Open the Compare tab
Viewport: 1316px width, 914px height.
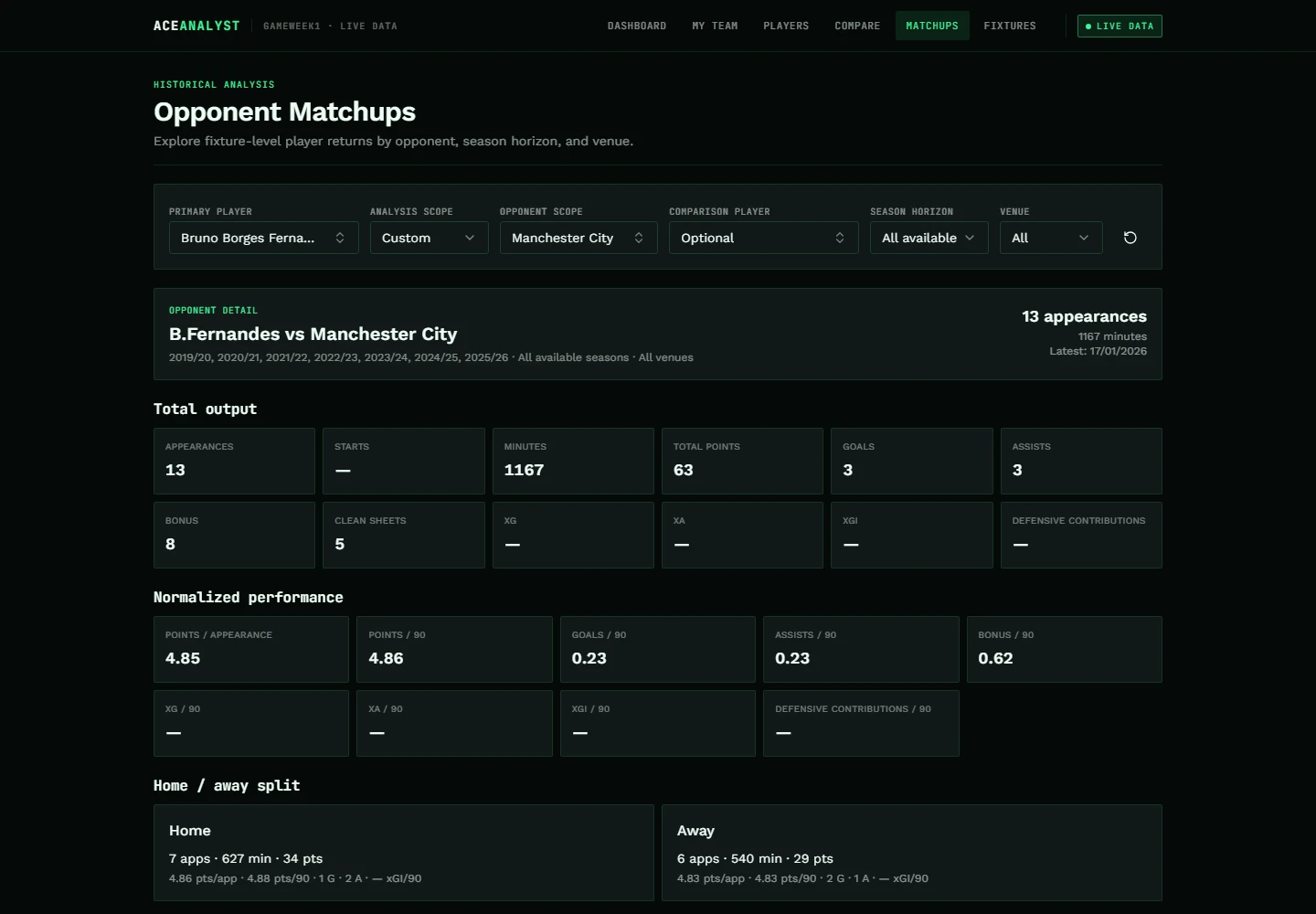click(857, 26)
